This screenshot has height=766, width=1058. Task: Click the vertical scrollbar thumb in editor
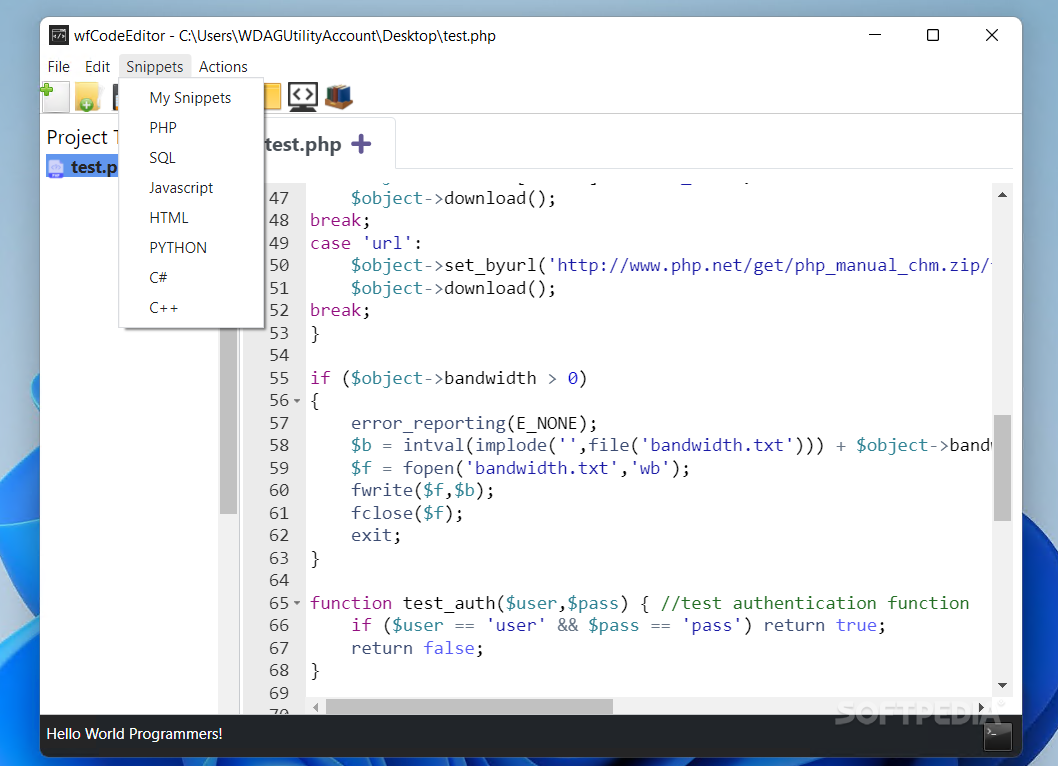pyautogui.click(x=1003, y=468)
